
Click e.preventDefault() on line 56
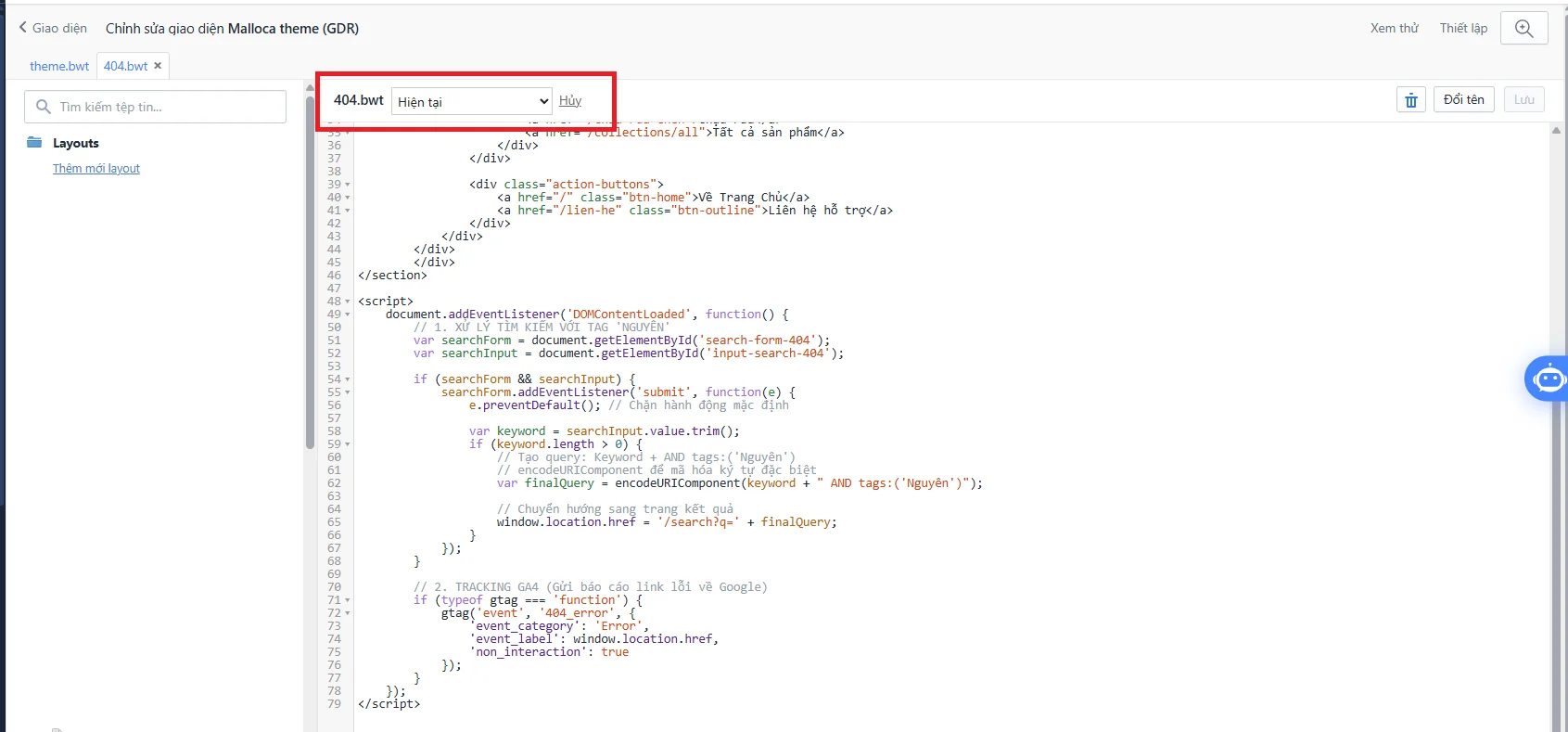click(x=535, y=405)
